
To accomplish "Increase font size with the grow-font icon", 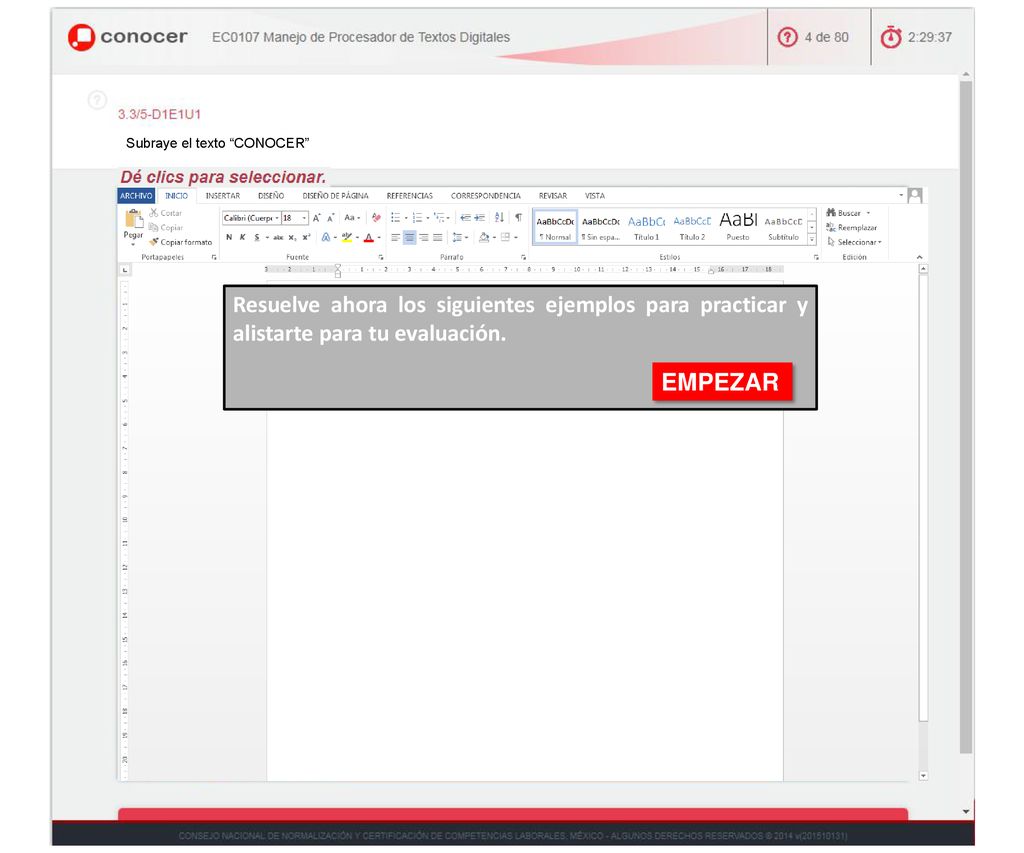I will 317,218.
